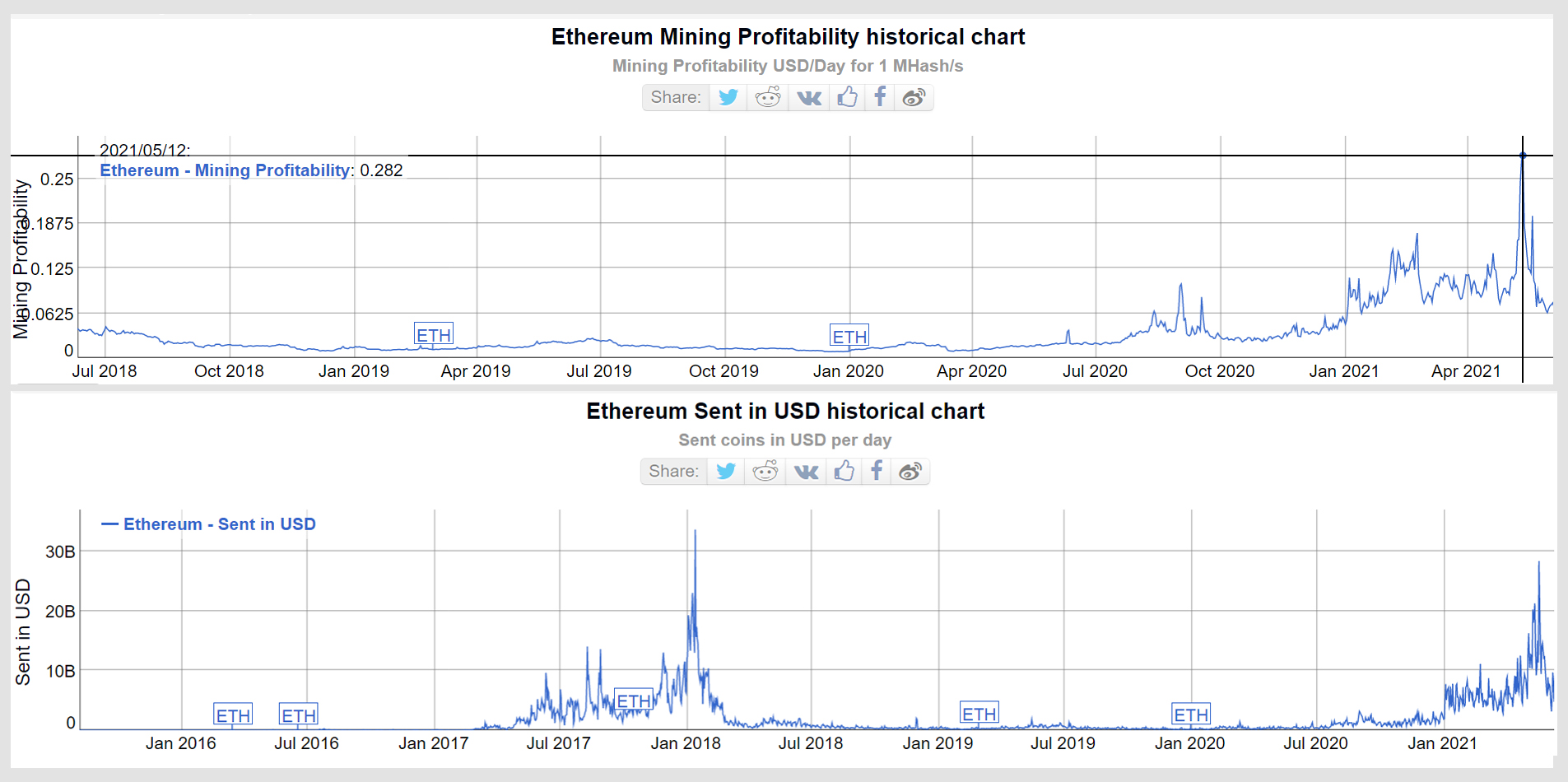1568x782 pixels.
Task: Open the ETH marker near Apr 2019 in the Mining Profitability chart
Action: pyautogui.click(x=434, y=335)
